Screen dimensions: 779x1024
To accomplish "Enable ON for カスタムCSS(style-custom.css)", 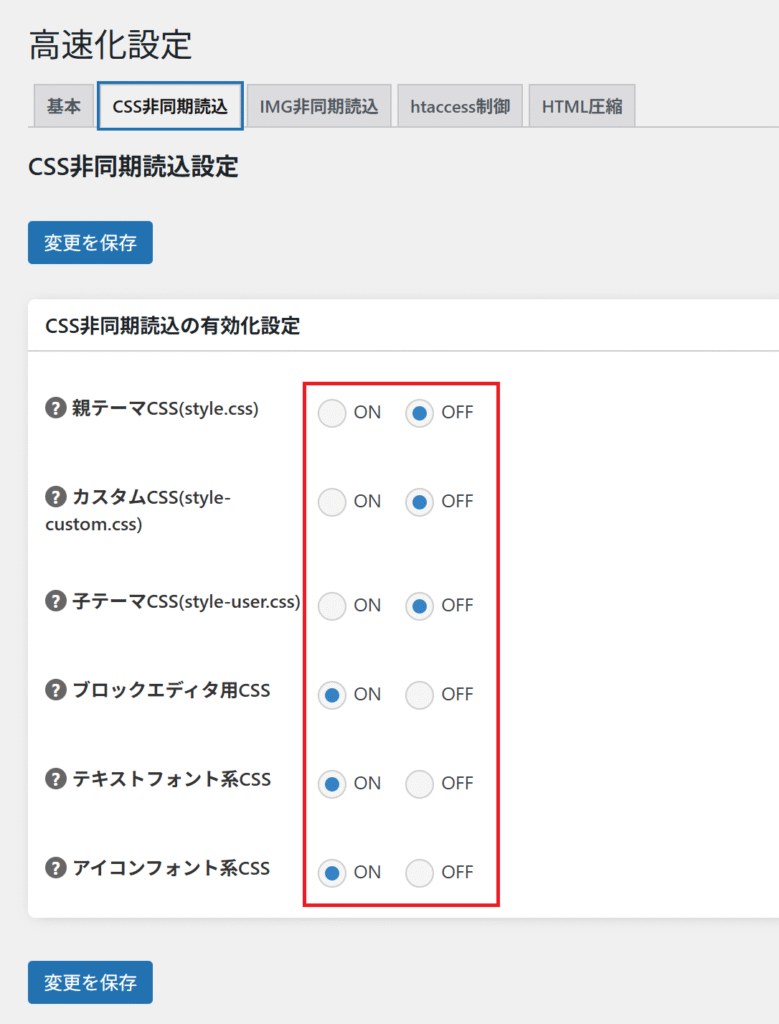I will (332, 502).
